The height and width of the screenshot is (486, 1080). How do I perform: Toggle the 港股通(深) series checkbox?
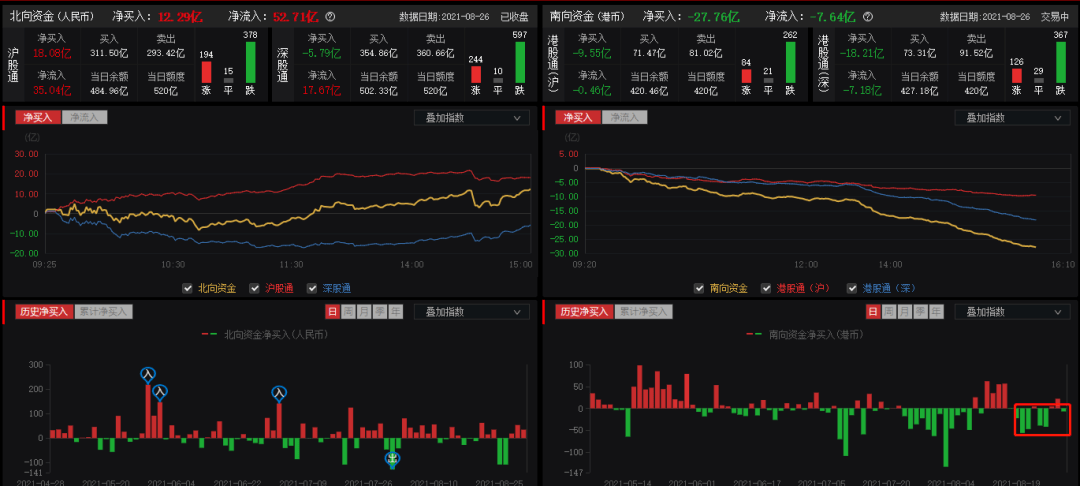coord(852,288)
